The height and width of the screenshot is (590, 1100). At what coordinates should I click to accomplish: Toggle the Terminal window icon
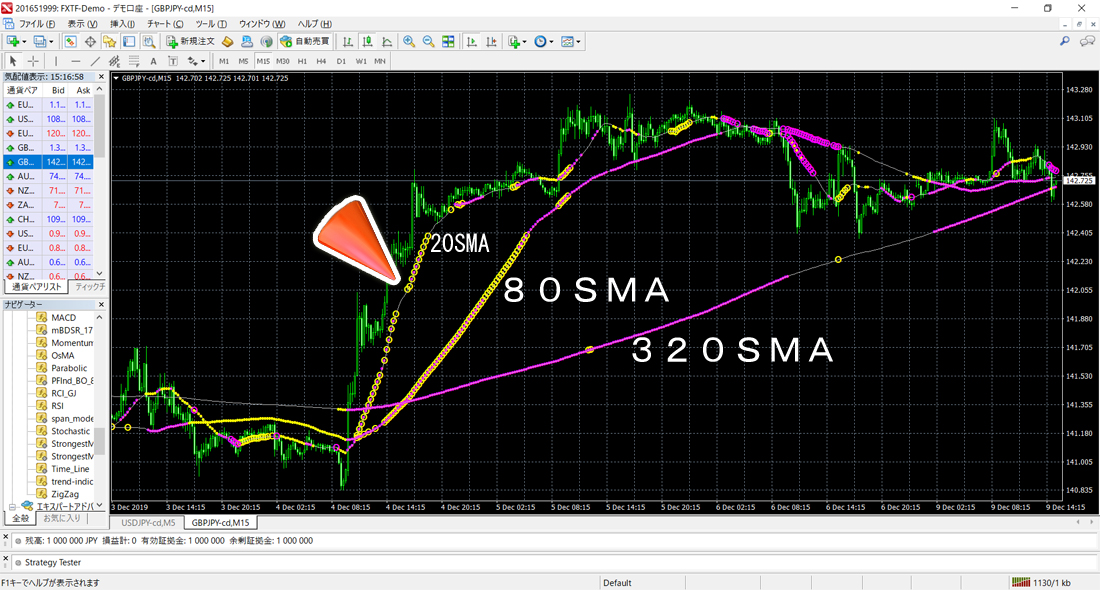129,41
